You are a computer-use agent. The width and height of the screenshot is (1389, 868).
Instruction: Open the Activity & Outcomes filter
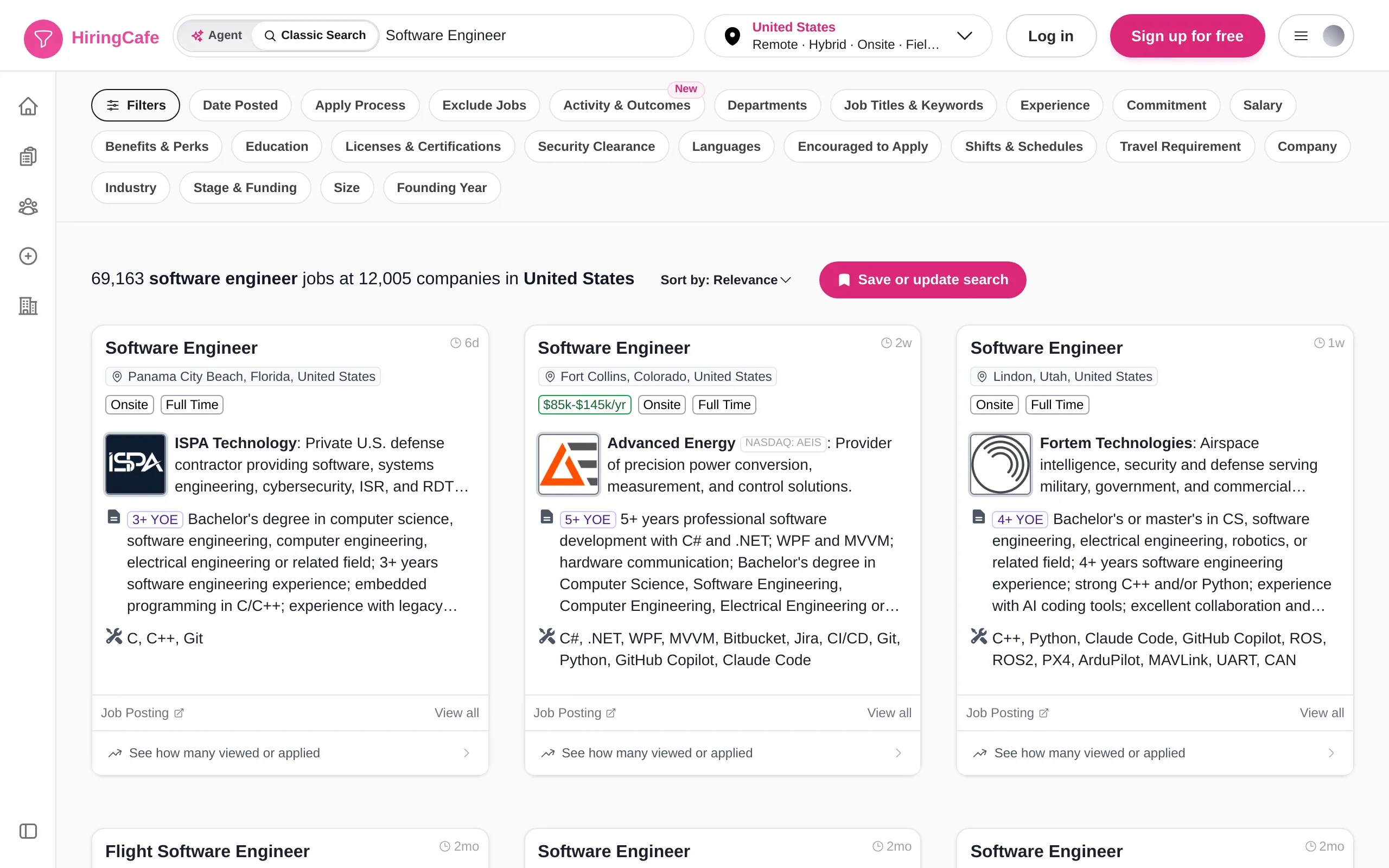[x=626, y=105]
